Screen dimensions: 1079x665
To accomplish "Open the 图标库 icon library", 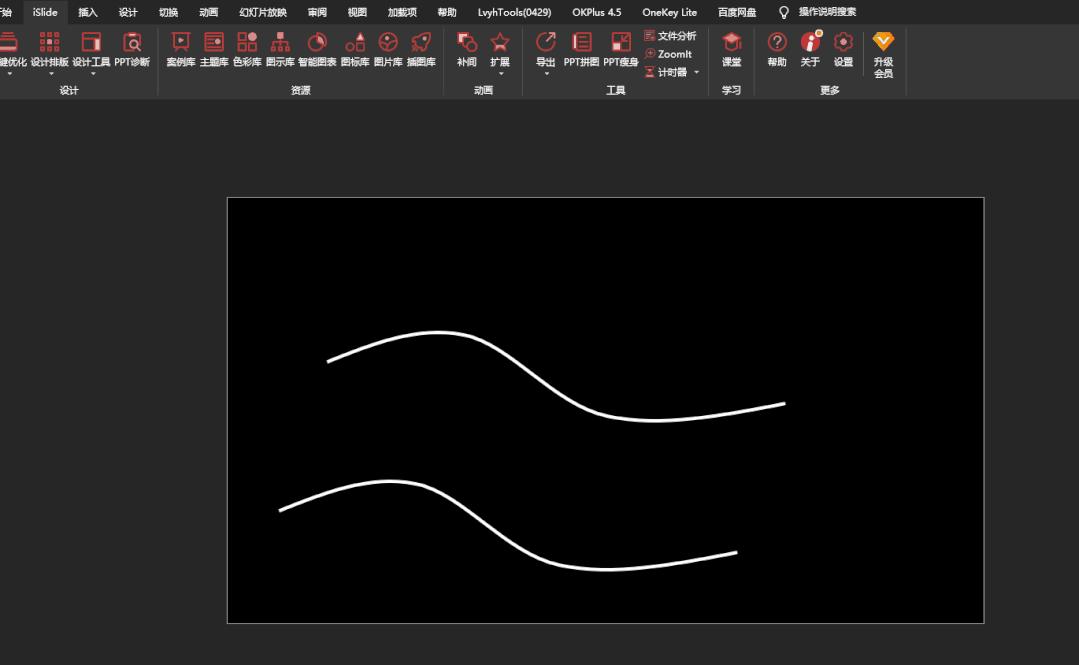I will tap(355, 49).
